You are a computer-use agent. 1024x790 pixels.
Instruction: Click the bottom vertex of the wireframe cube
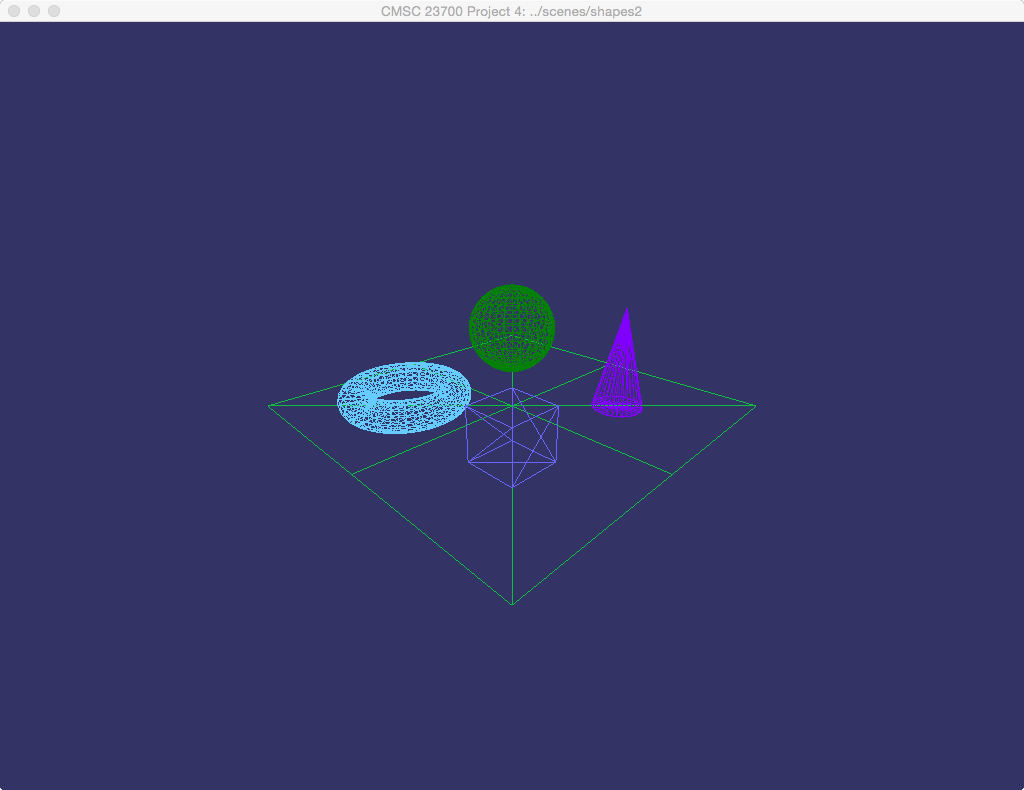513,487
